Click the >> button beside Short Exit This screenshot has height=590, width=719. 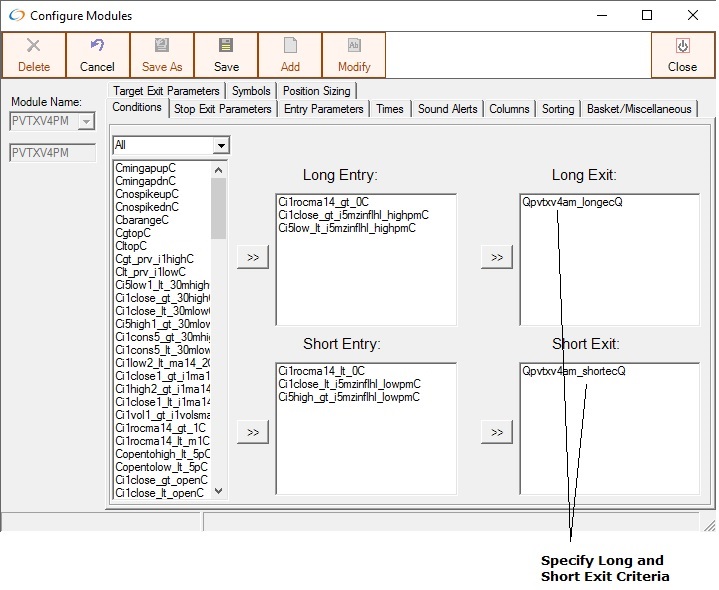click(496, 432)
